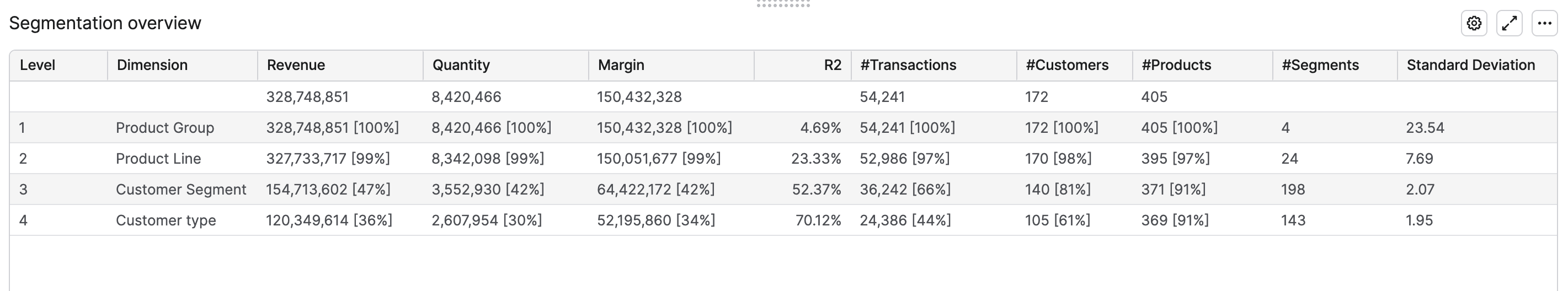Open the widget settings gear icon
Viewport: 1568px width, 291px height.
pyautogui.click(x=1474, y=24)
